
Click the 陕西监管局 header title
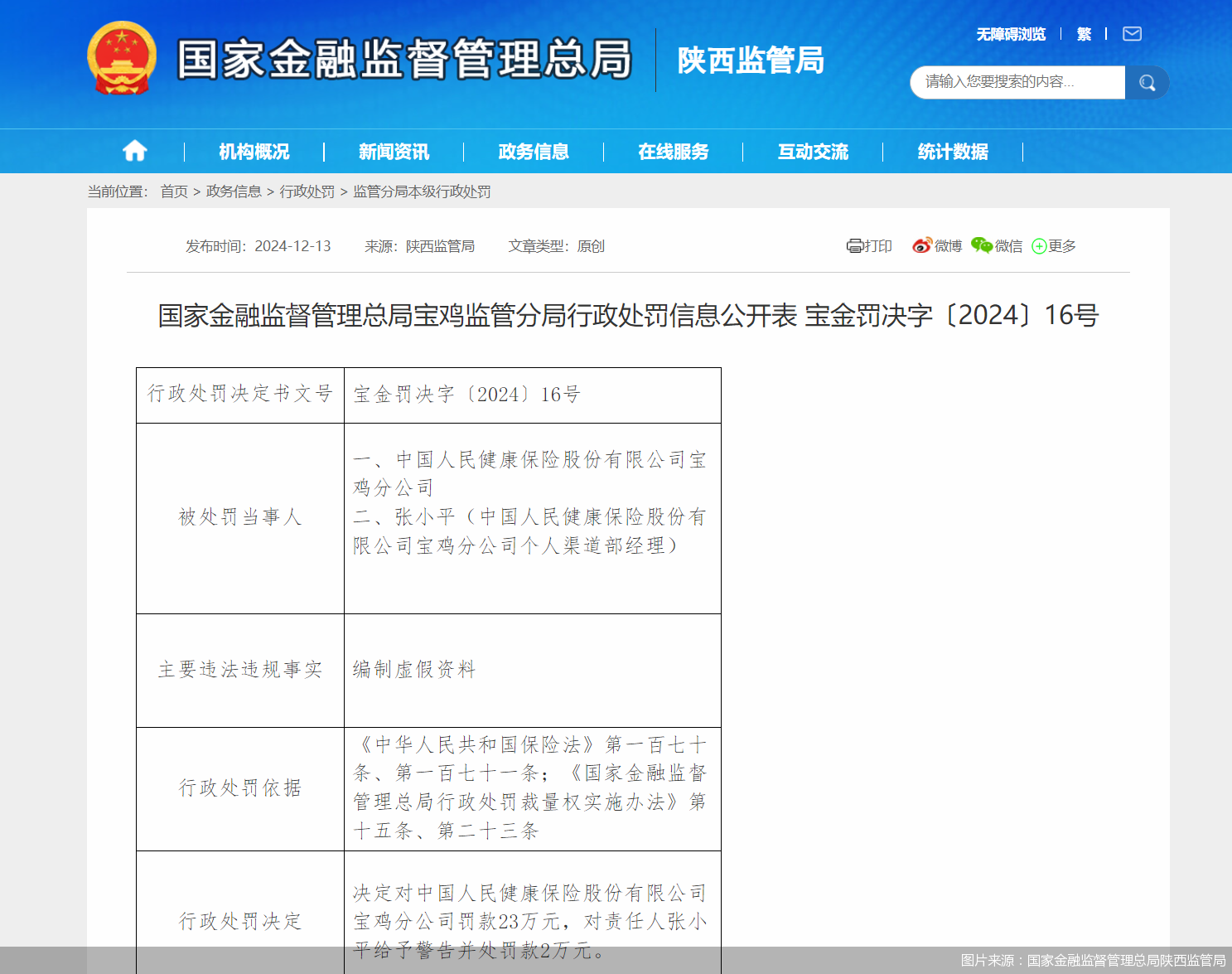(x=751, y=61)
